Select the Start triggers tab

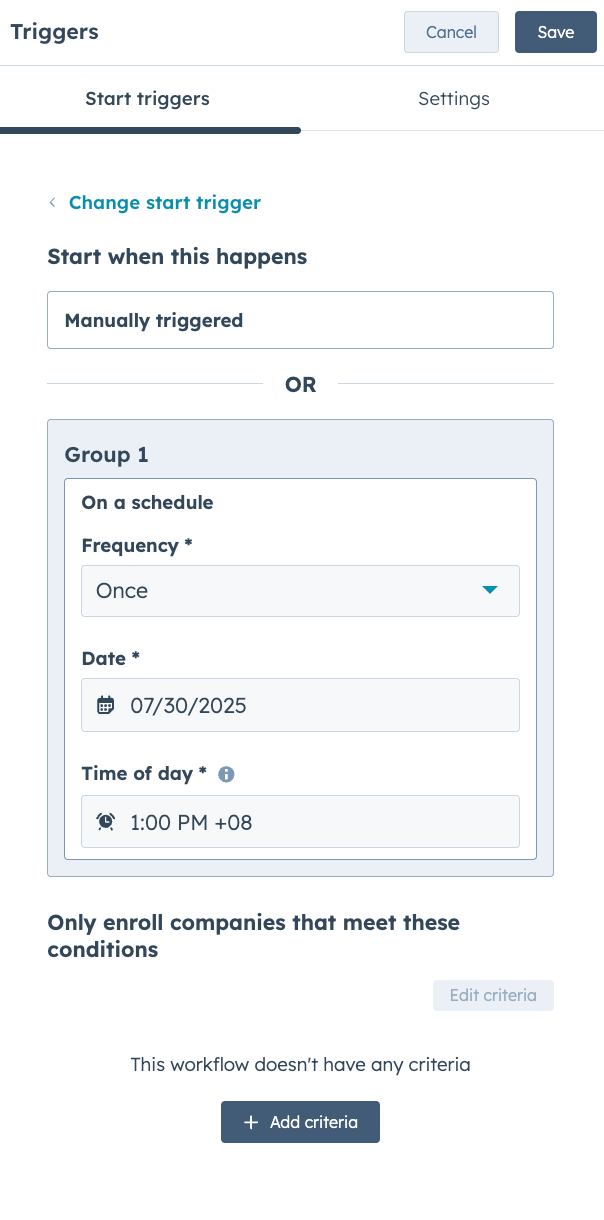(148, 99)
